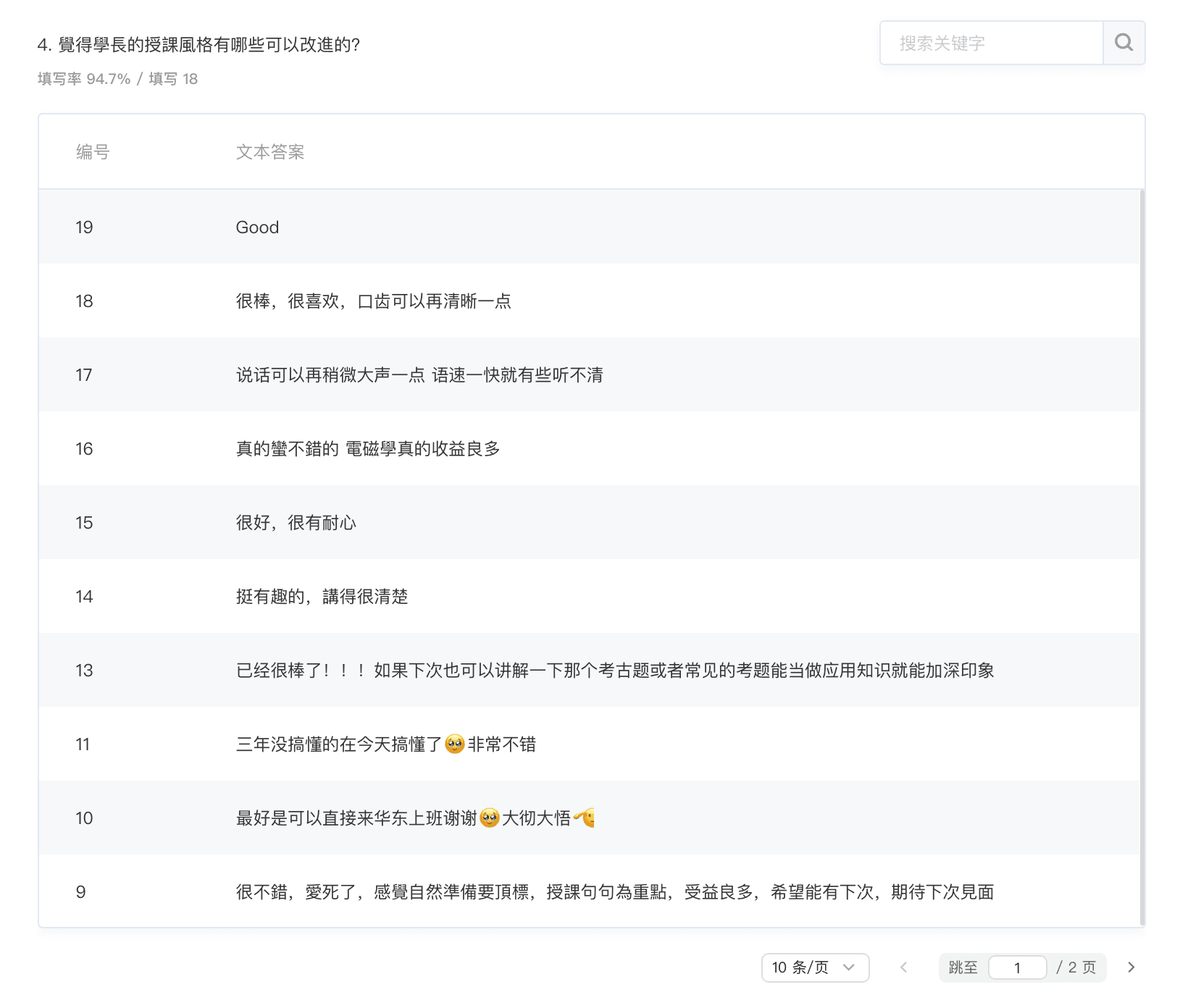
Task: Click the previous page left arrow
Action: click(x=903, y=967)
